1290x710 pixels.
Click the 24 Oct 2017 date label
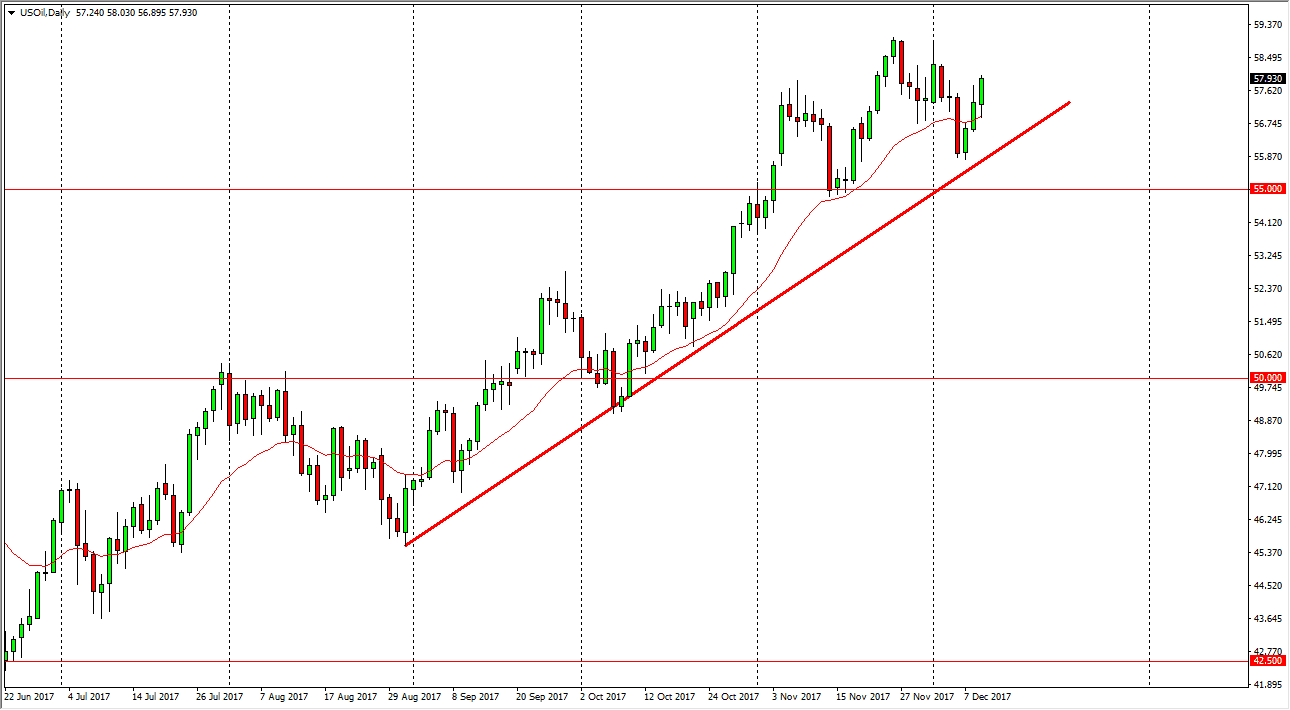(734, 696)
